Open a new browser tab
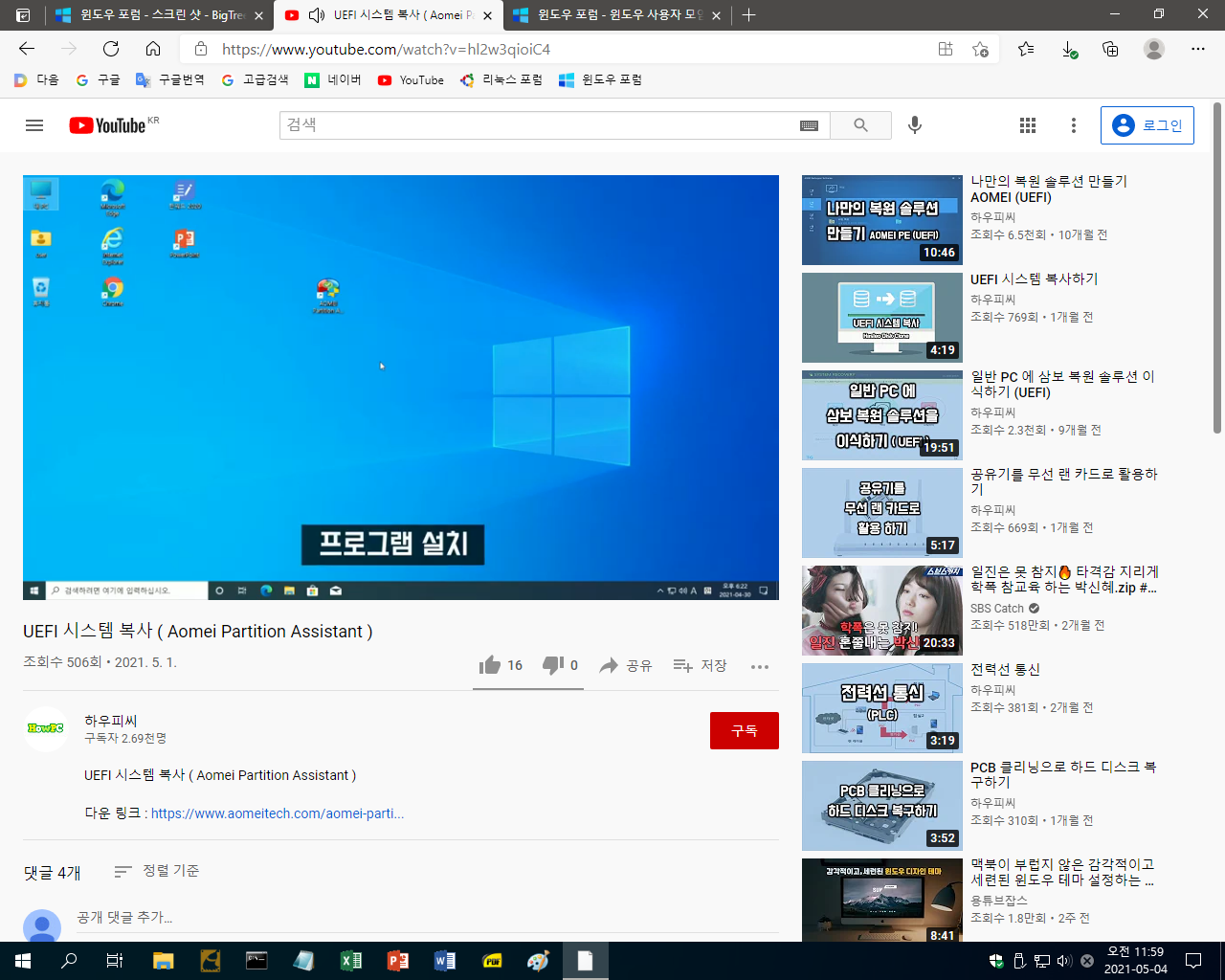The image size is (1225, 980). pos(749,15)
